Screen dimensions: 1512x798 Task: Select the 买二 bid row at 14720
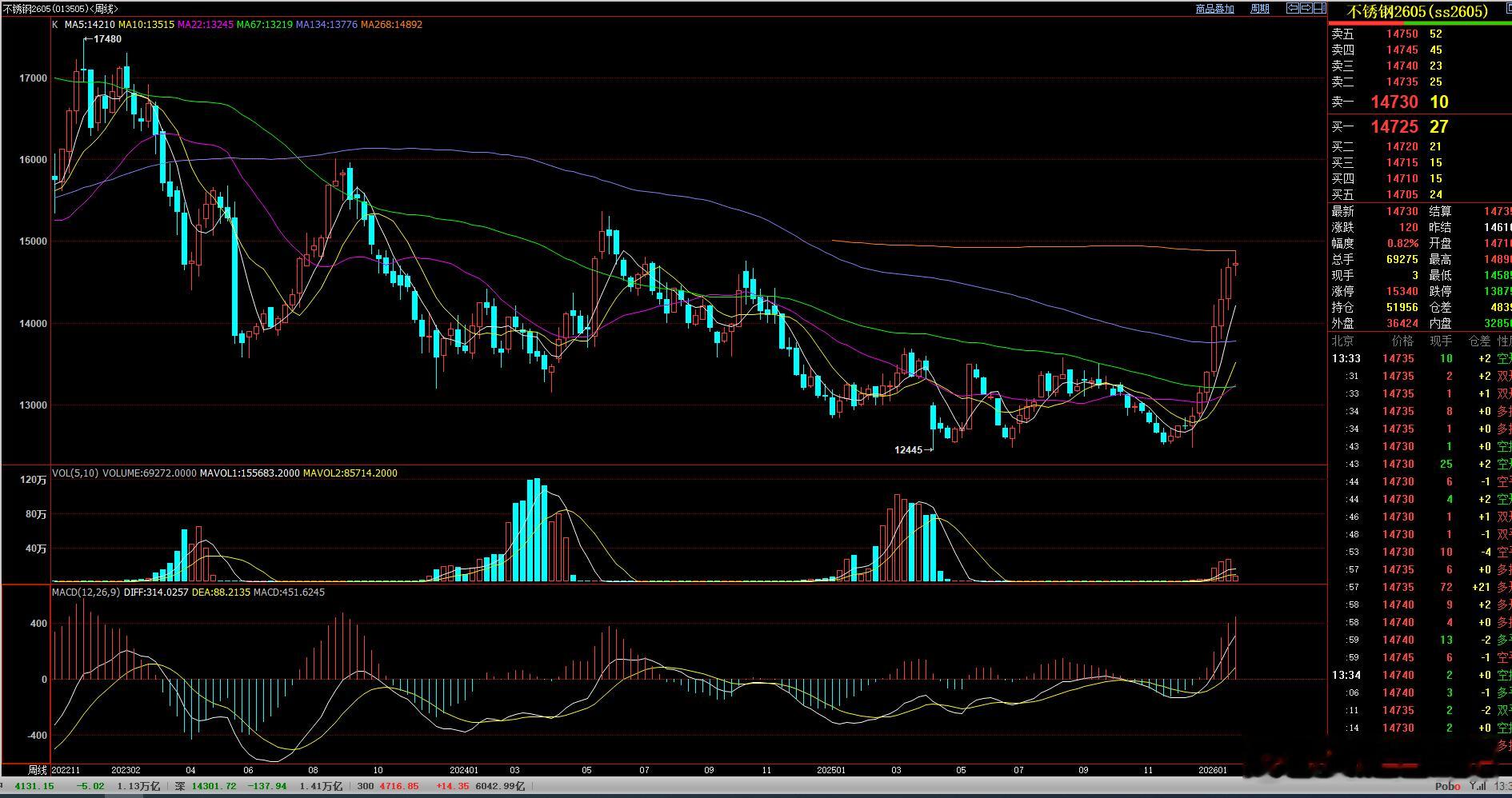click(x=1420, y=146)
